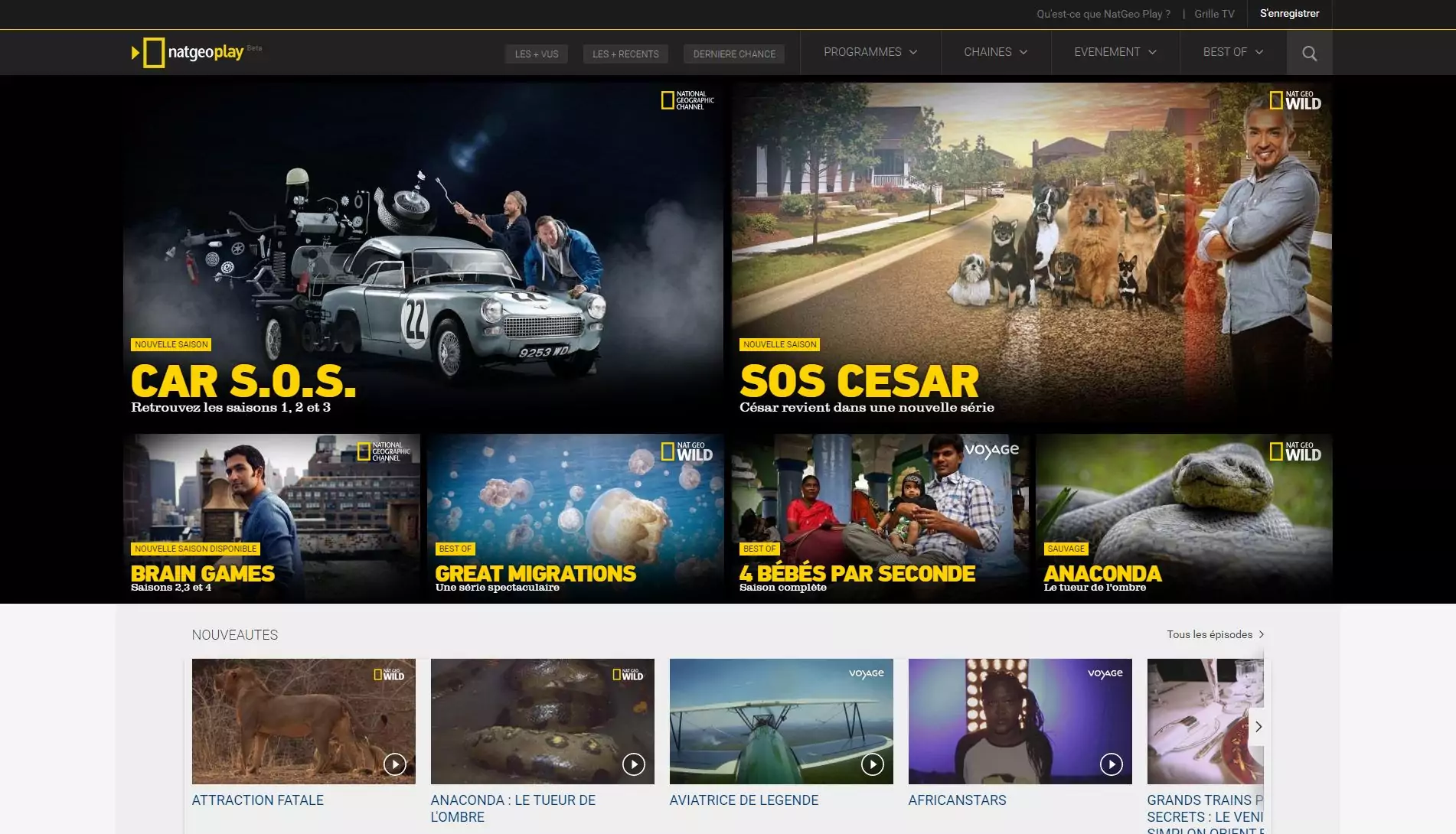1456x834 pixels.
Task: Open the Best Of dropdown
Action: [x=1232, y=52]
